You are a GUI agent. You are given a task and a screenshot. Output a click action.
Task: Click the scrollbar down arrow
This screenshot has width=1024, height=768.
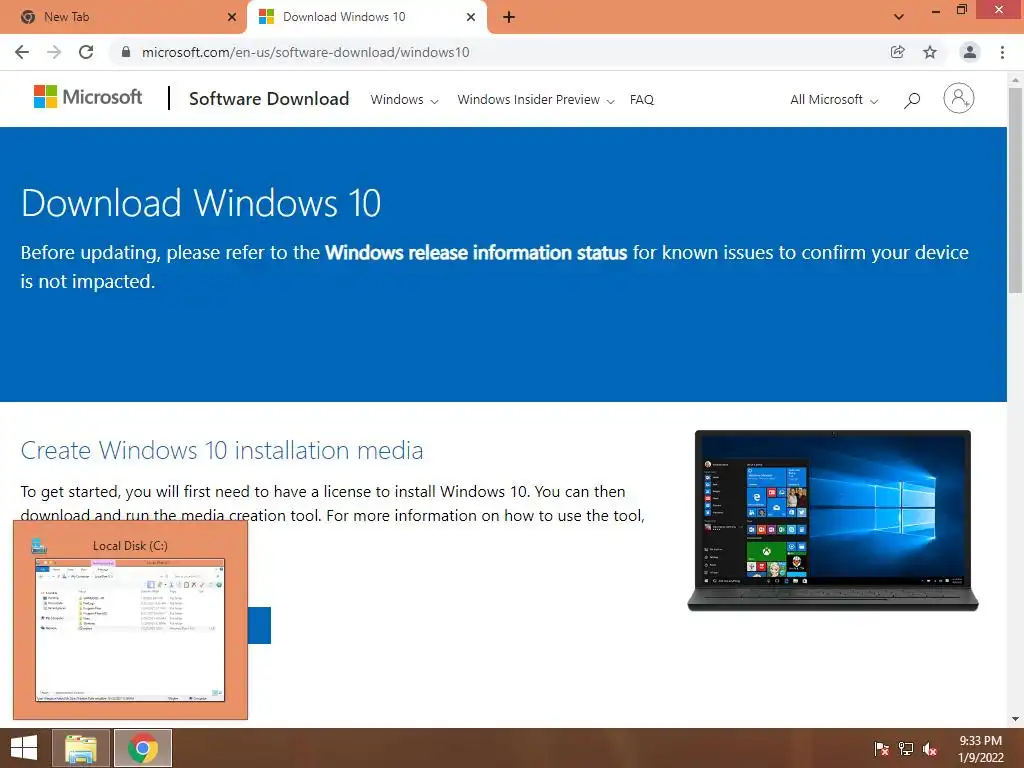[x=1015, y=720]
